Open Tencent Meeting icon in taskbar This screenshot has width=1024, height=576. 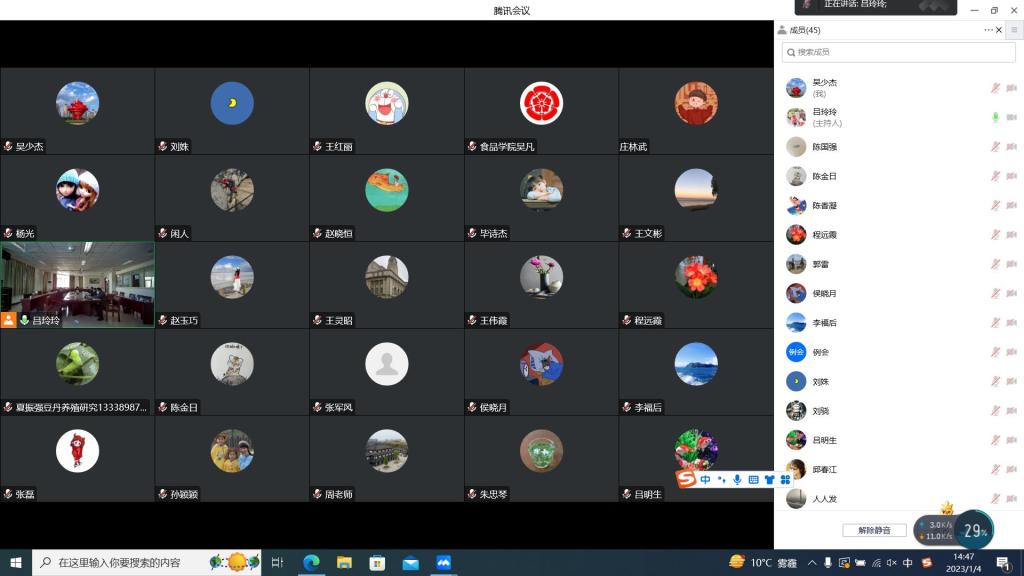click(x=443, y=563)
